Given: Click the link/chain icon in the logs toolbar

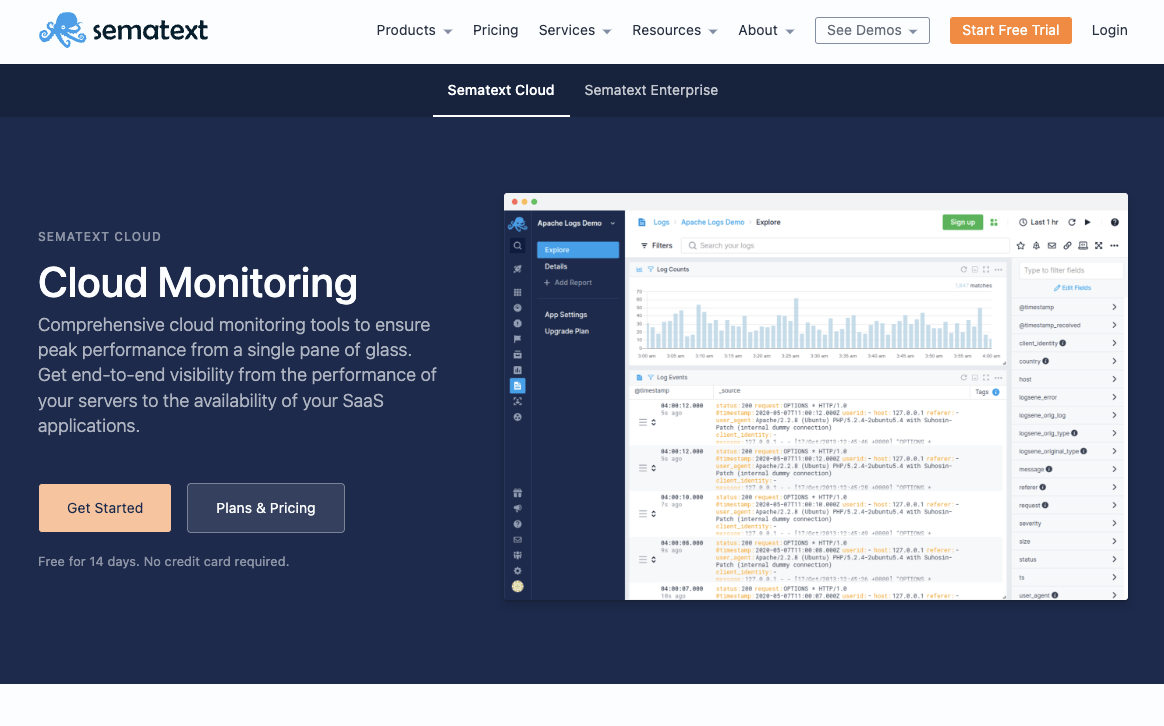Looking at the screenshot, I should (x=1068, y=244).
